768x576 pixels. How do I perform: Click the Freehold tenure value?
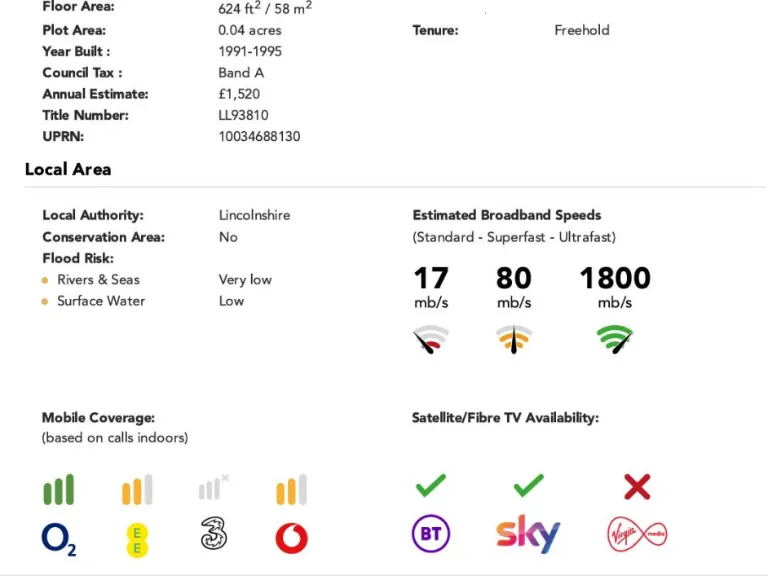tap(582, 30)
